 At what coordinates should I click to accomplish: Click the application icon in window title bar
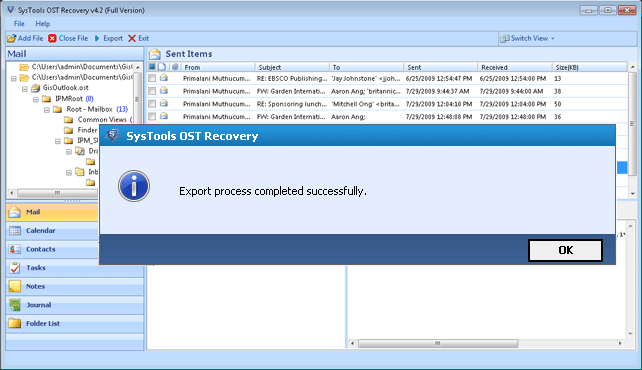pos(11,10)
